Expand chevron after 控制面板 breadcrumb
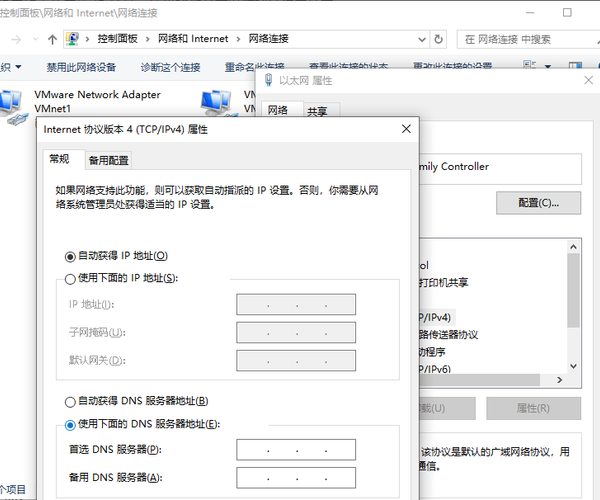 (x=147, y=39)
